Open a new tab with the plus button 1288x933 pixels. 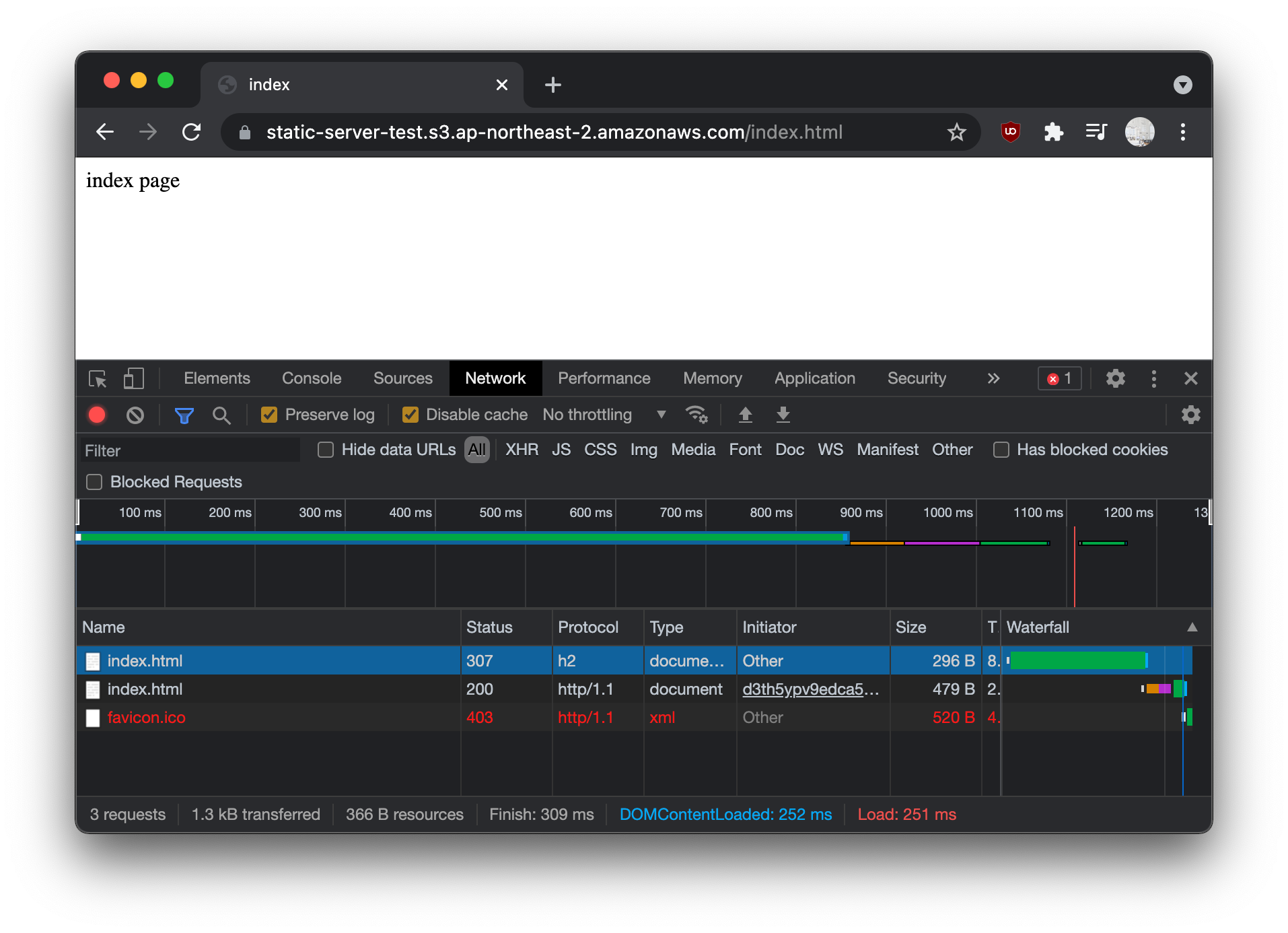pos(552,85)
